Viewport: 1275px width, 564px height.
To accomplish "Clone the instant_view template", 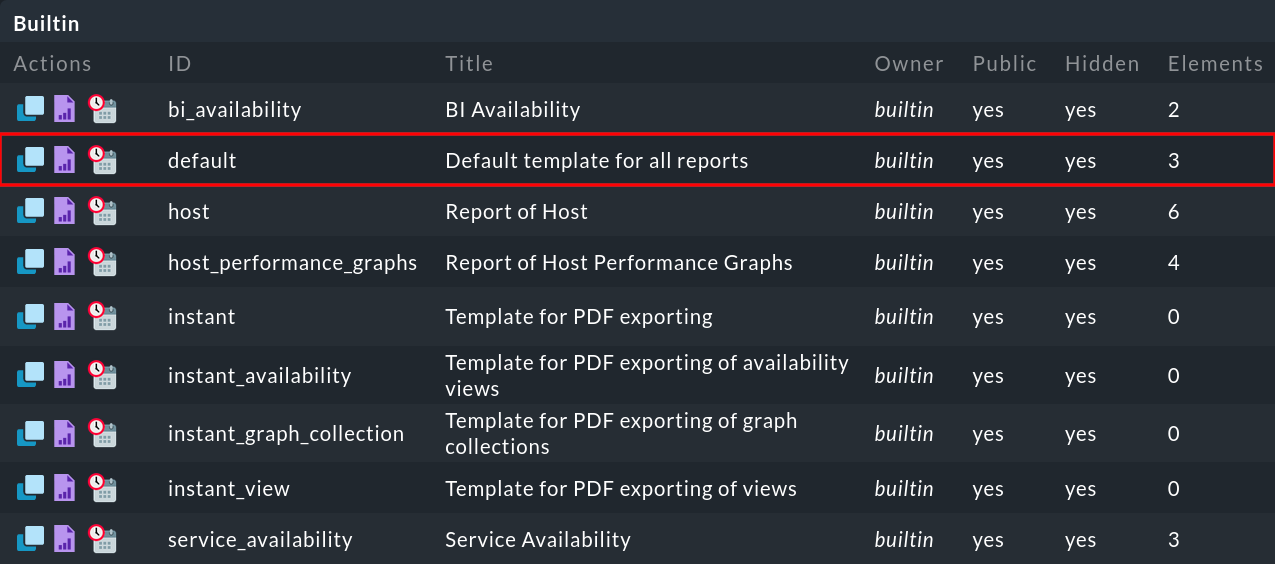I will pyautogui.click(x=31, y=488).
